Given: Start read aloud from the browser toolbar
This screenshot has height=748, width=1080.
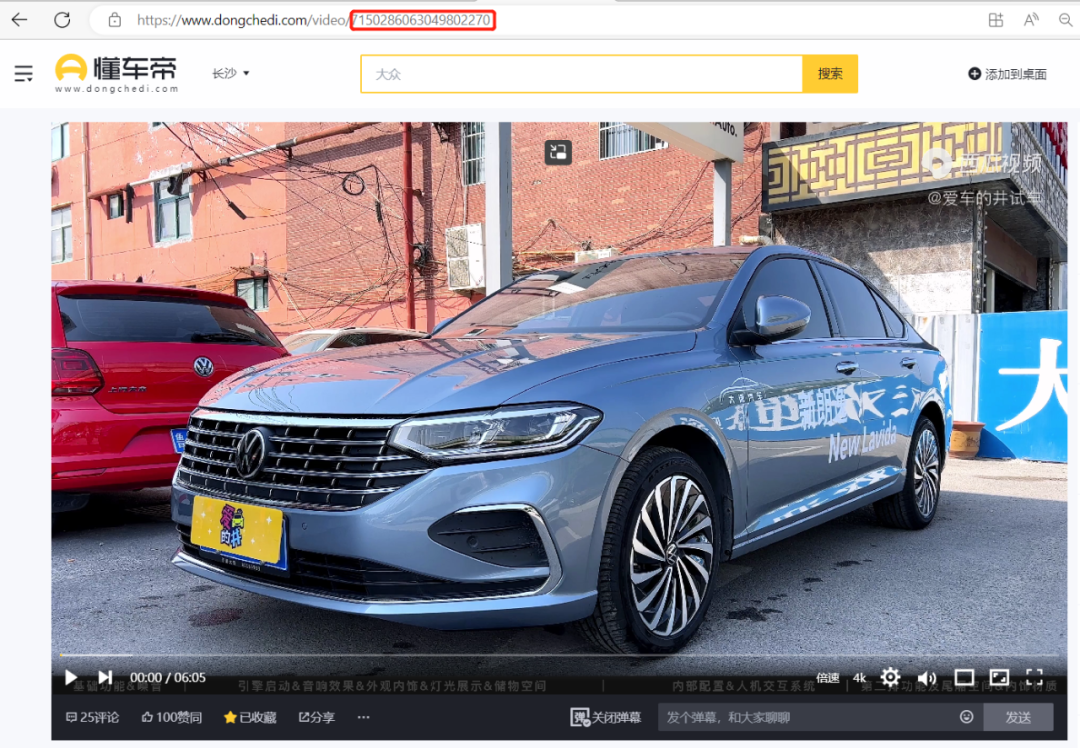Looking at the screenshot, I should [1031, 20].
